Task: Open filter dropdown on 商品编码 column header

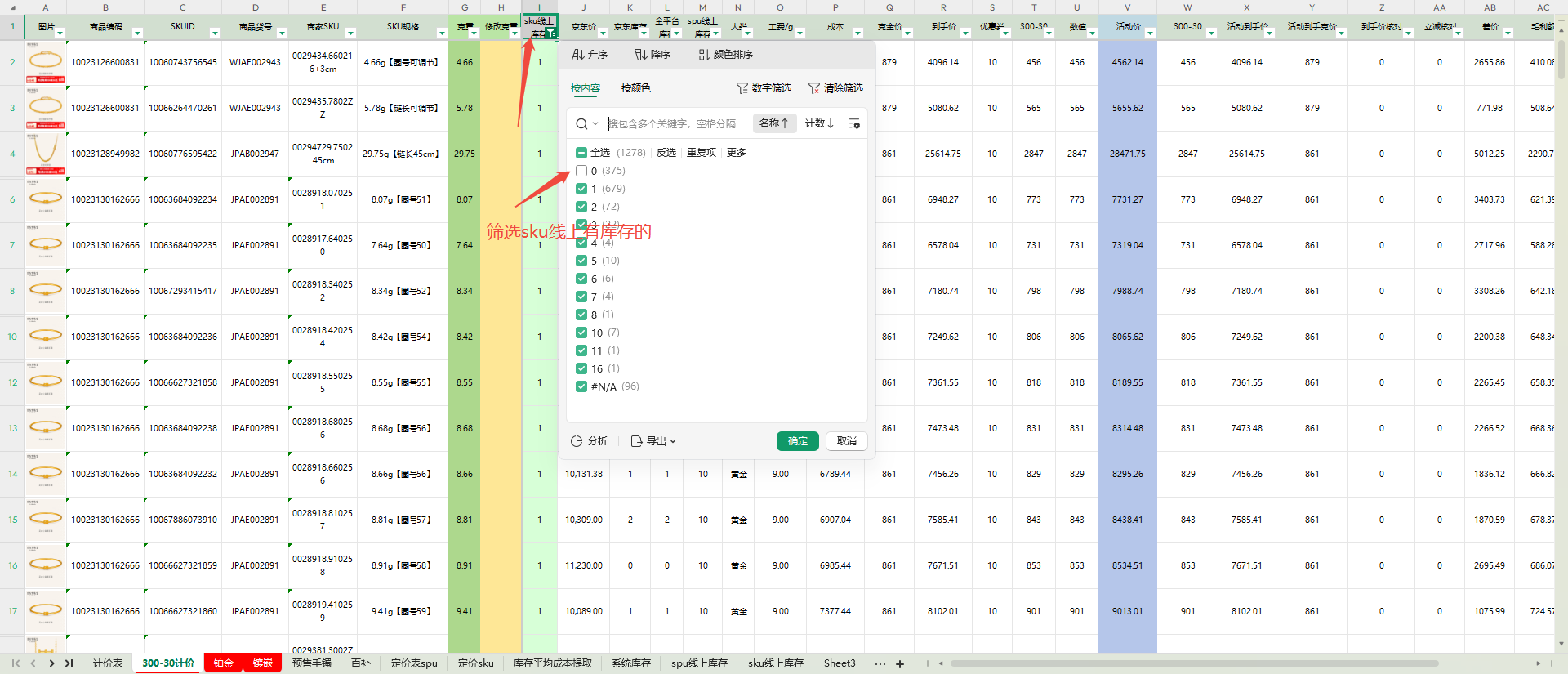Action: [x=137, y=33]
